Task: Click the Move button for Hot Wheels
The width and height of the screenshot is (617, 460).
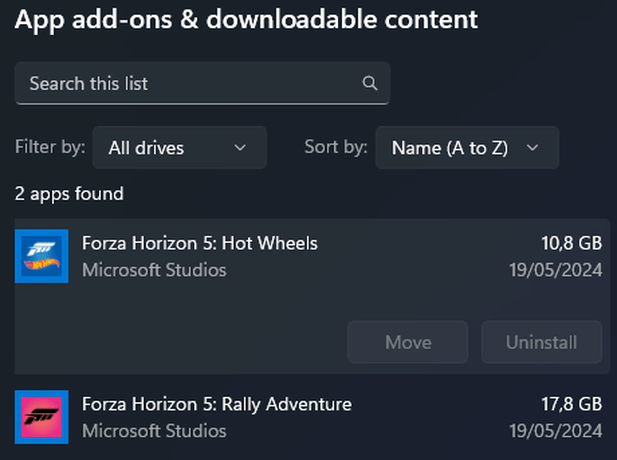Action: coord(408,342)
